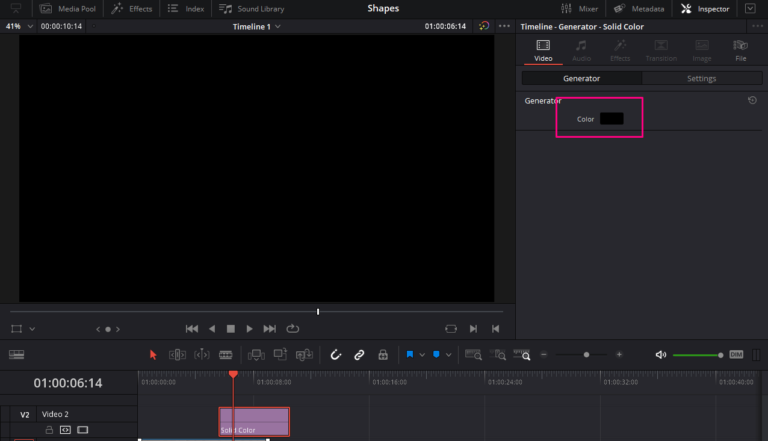Select the Settings sub-tab
The height and width of the screenshot is (441, 768).
point(702,78)
